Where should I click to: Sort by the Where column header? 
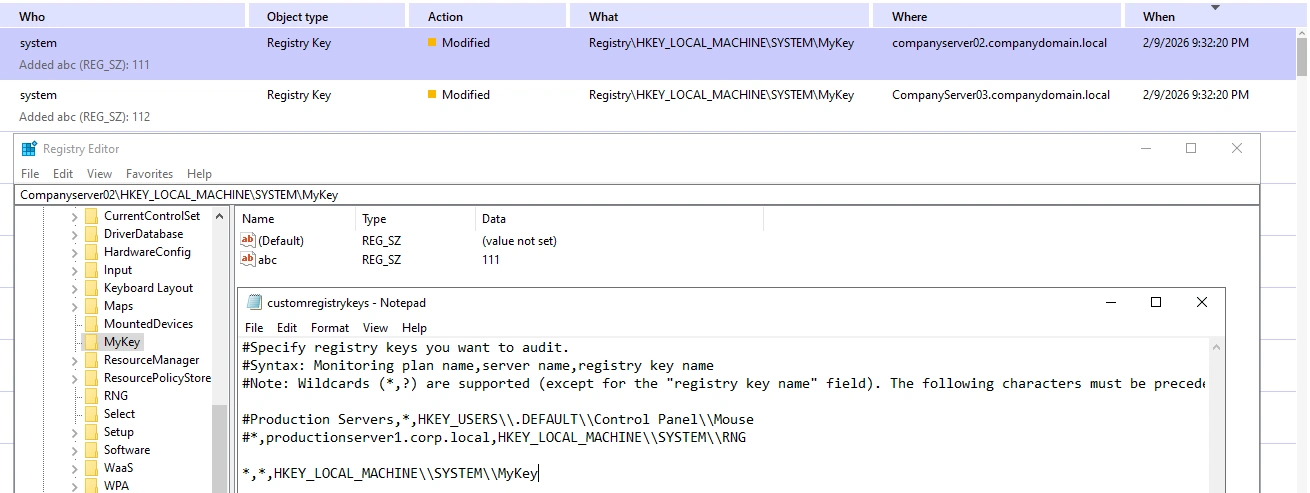tap(998, 16)
